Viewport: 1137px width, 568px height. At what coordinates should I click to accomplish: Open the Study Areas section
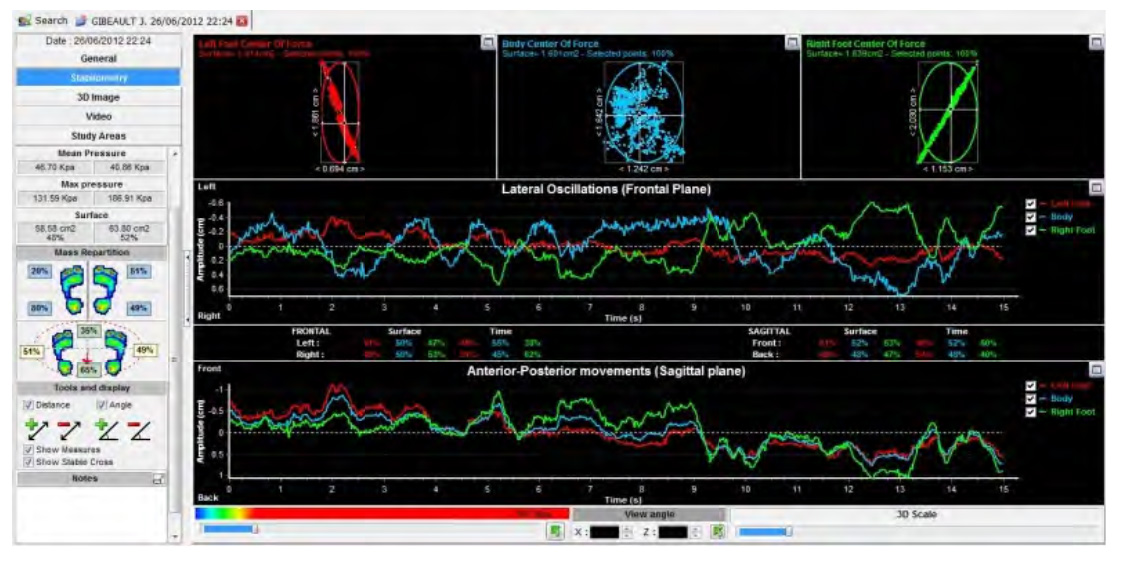pos(99,135)
